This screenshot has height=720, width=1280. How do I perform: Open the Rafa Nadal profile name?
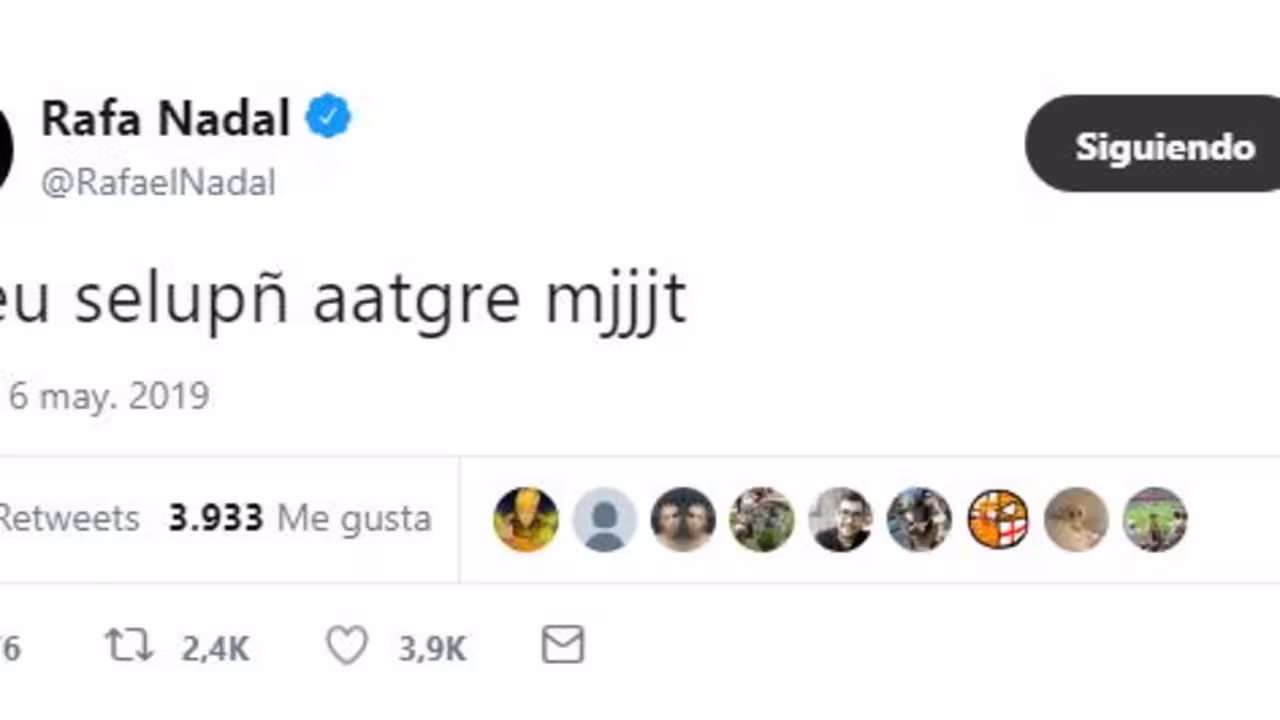coord(165,120)
